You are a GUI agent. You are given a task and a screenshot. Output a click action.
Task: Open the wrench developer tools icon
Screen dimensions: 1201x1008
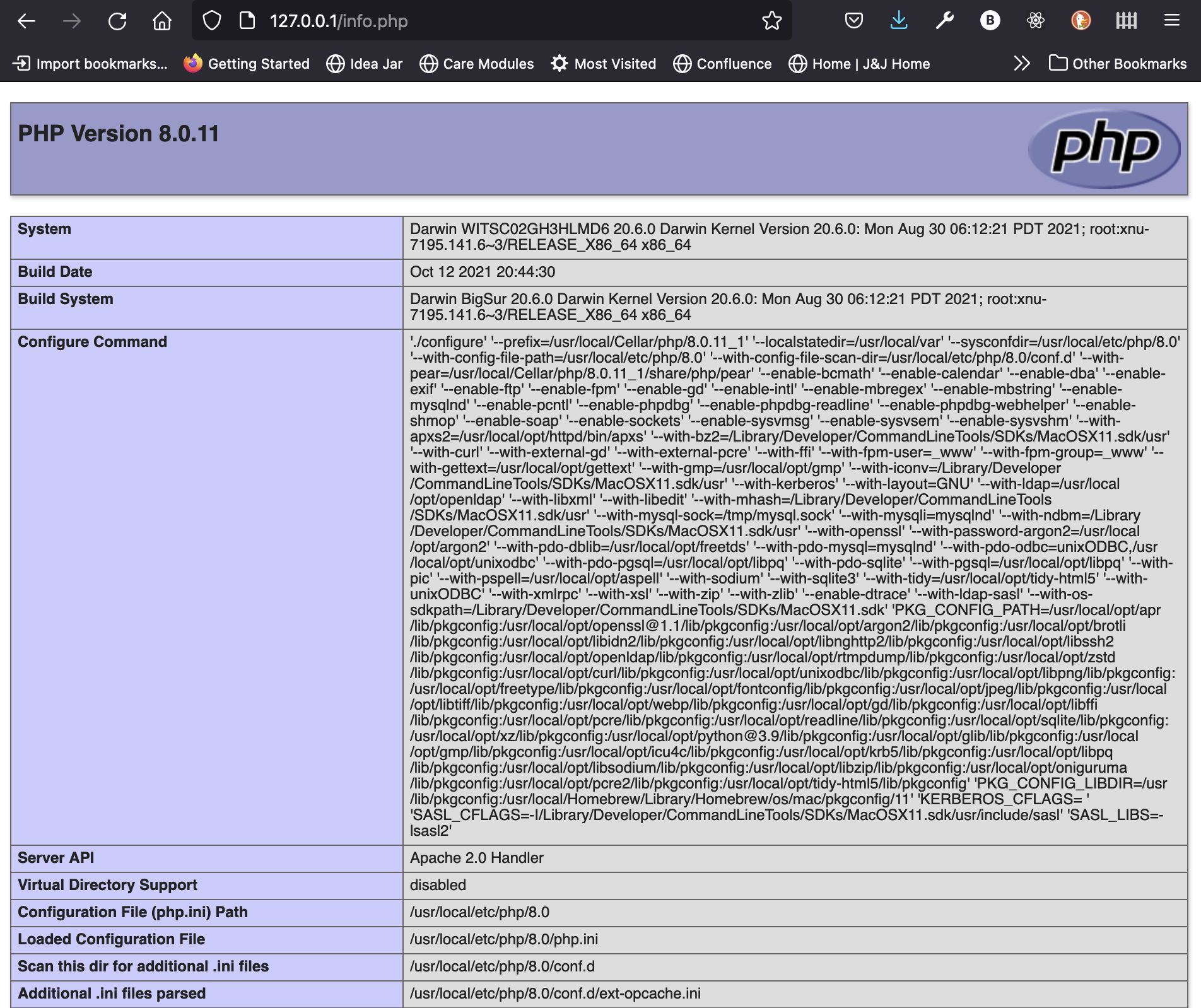click(x=944, y=21)
